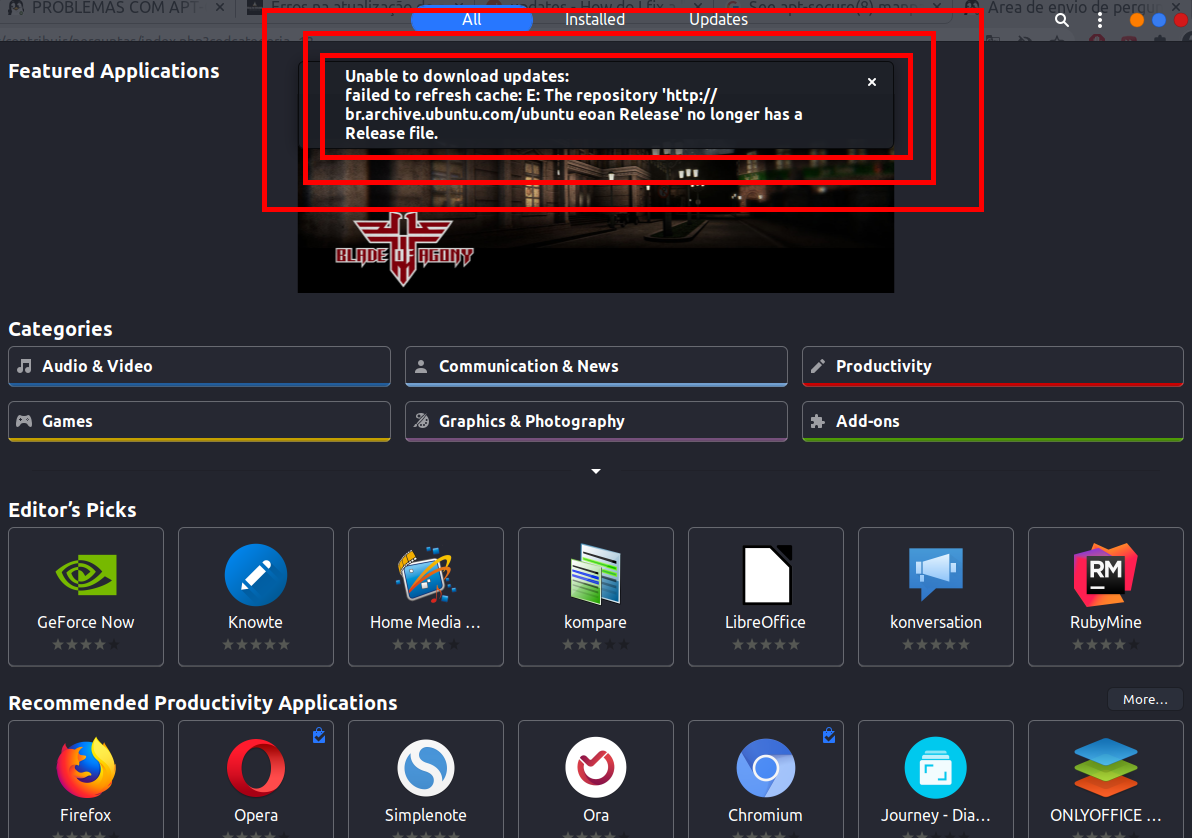Image resolution: width=1192 pixels, height=838 pixels.
Task: Click the orange minimize window button
Action: click(x=1137, y=21)
